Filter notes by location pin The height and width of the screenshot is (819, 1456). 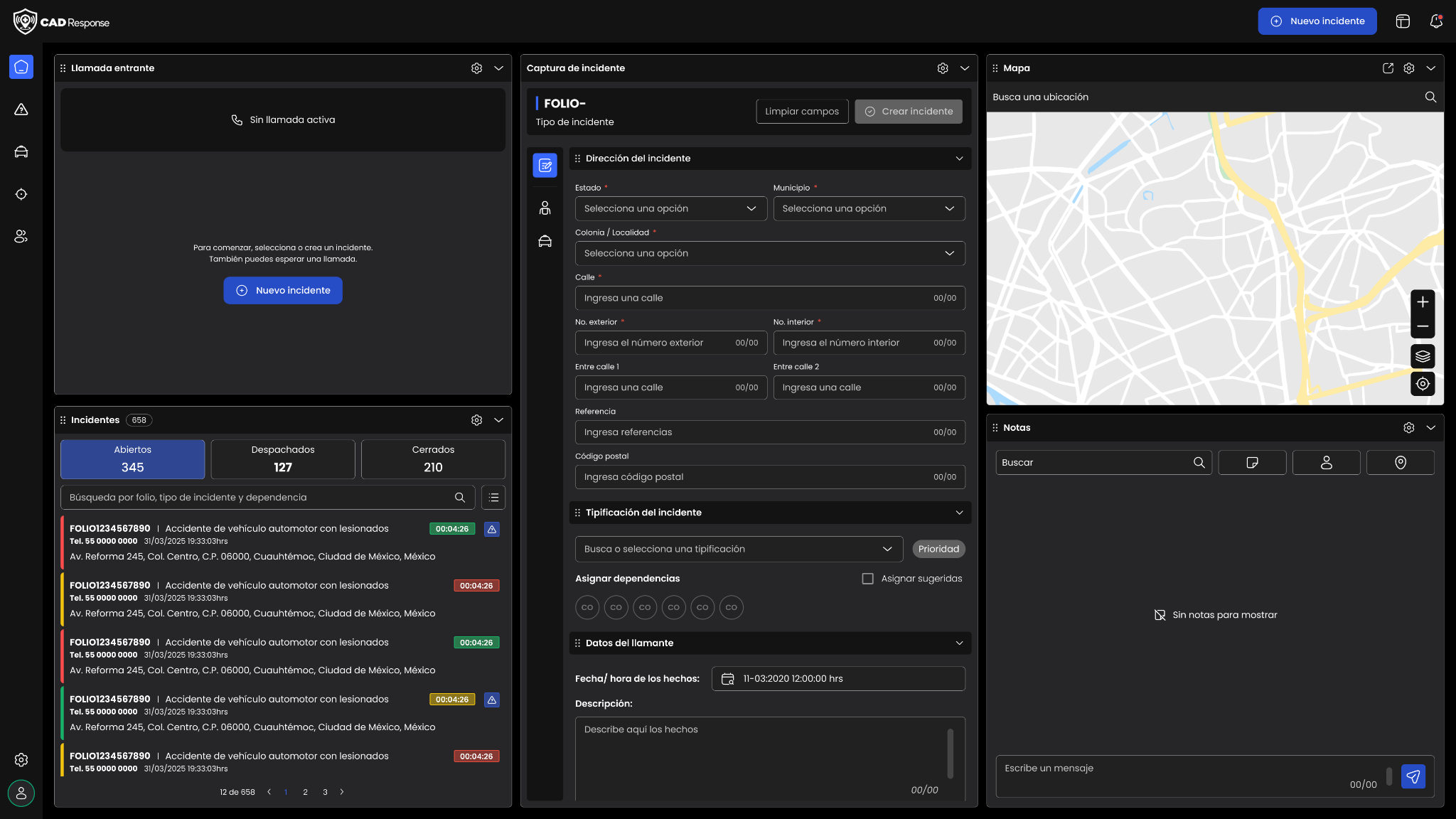[1400, 463]
